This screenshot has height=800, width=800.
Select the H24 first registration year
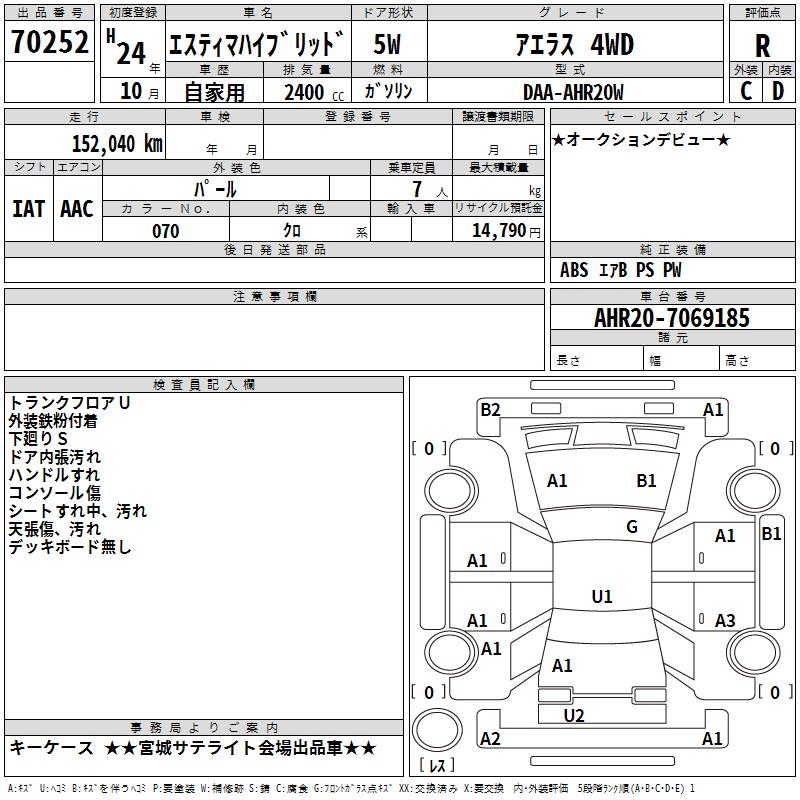128,47
